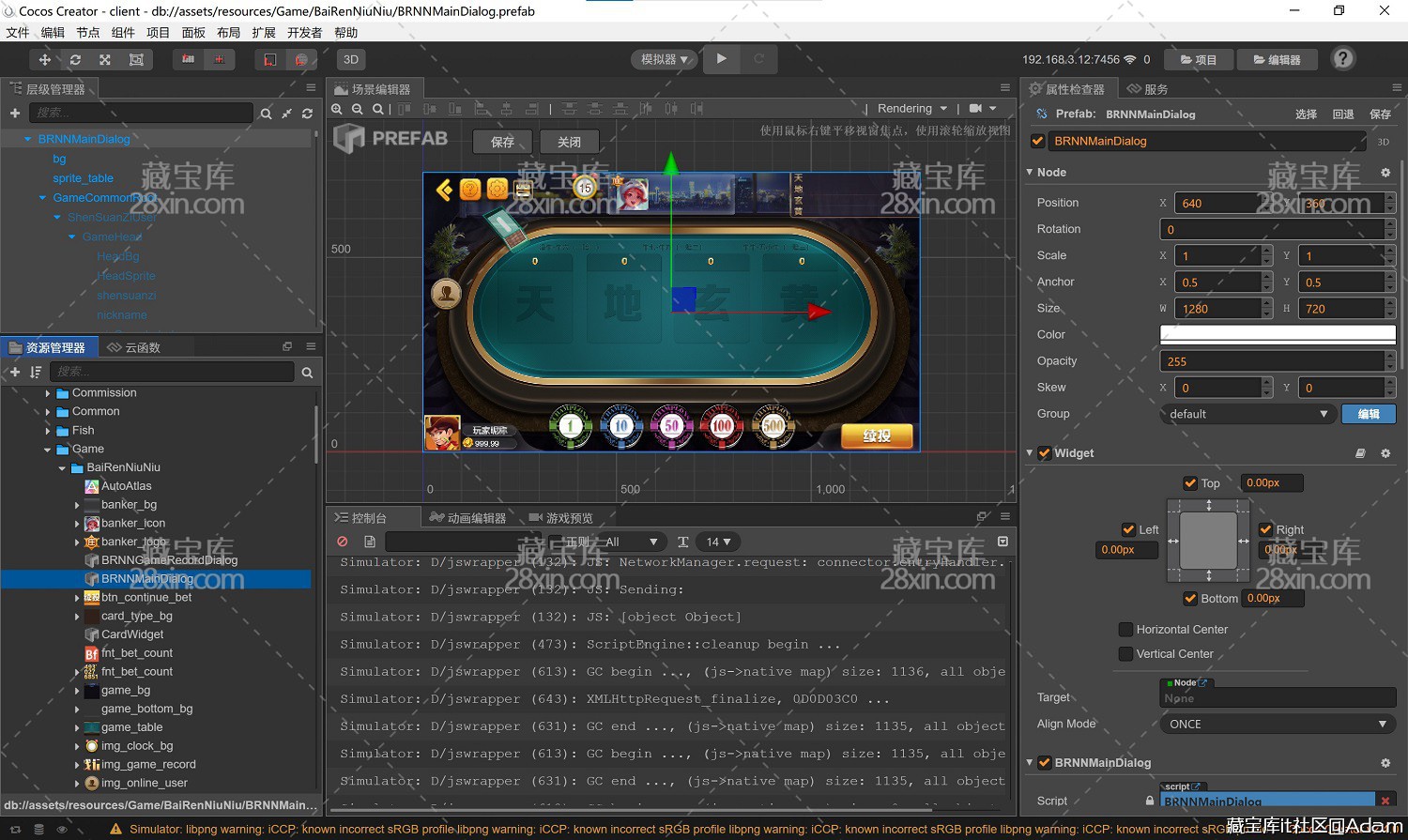Open the Node component gear settings
Viewport: 1408px width, 840px height.
(x=1385, y=173)
